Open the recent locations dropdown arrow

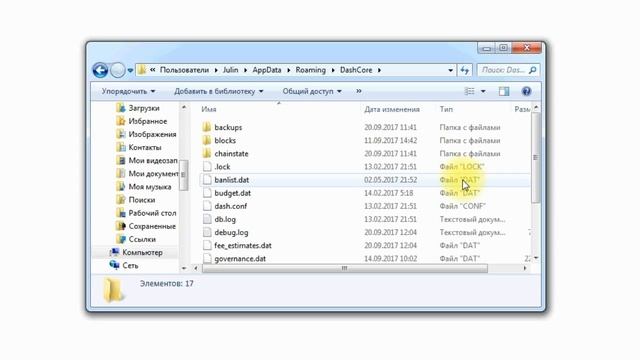tap(130, 71)
